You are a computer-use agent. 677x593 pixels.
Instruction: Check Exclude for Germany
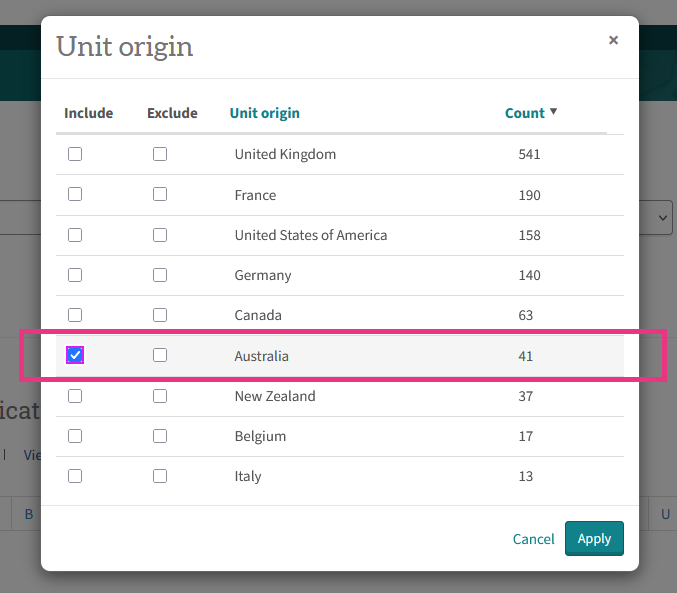[x=160, y=275]
